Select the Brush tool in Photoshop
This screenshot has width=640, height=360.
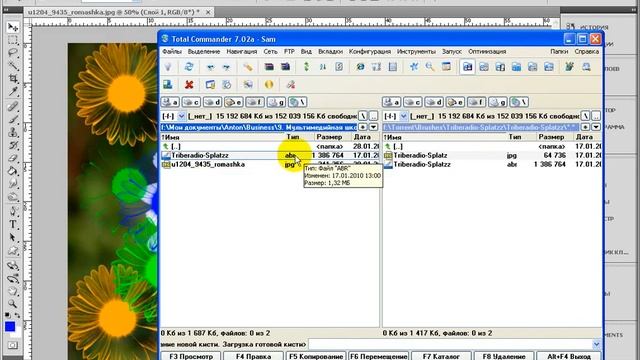[x=13, y=120]
